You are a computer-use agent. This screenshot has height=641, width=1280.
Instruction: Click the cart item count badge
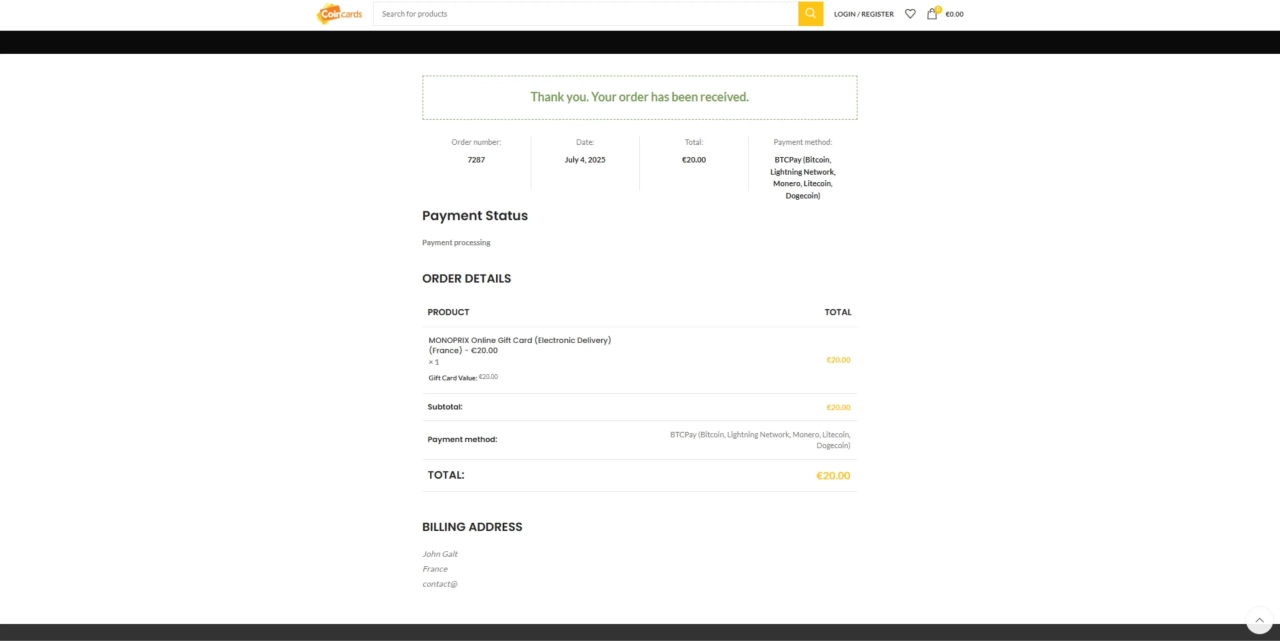(938, 9)
